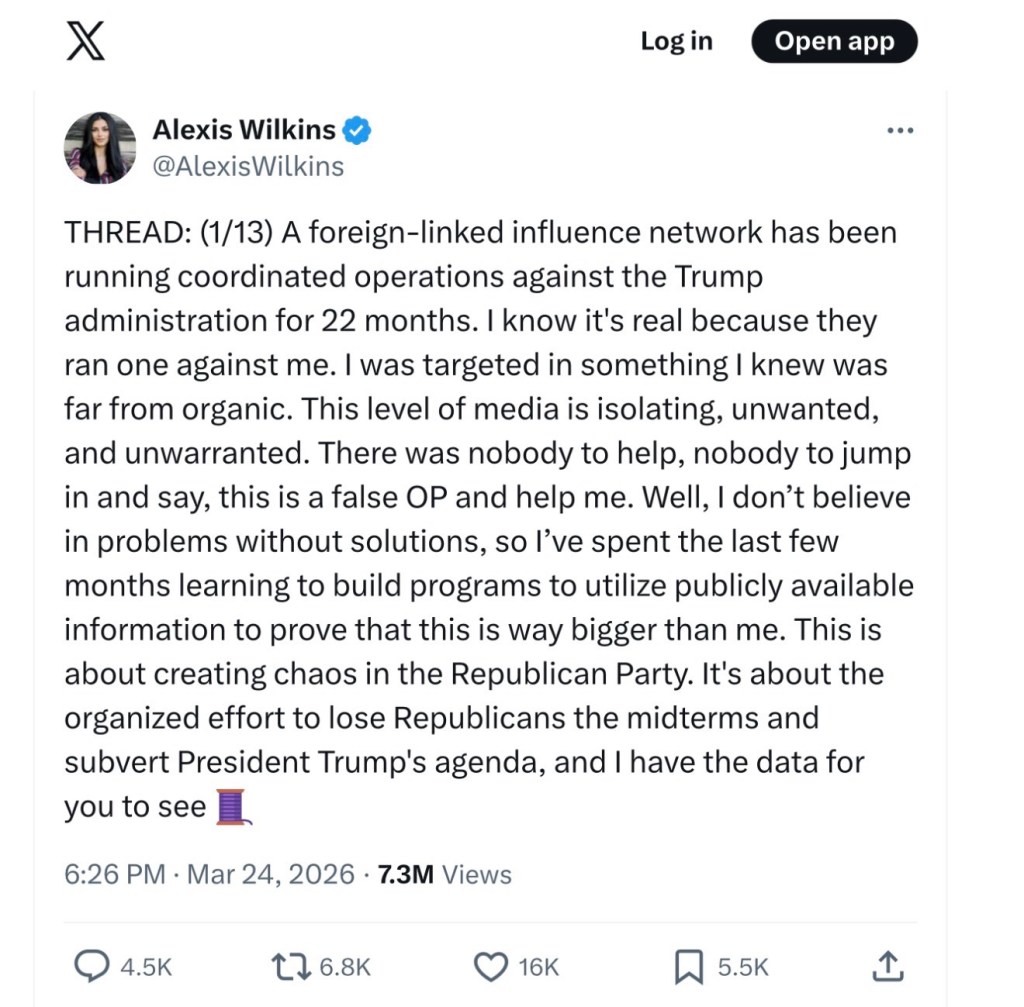Open Alexis Wilkins' profile picture
This screenshot has height=1007, width=1024.
coord(100,147)
